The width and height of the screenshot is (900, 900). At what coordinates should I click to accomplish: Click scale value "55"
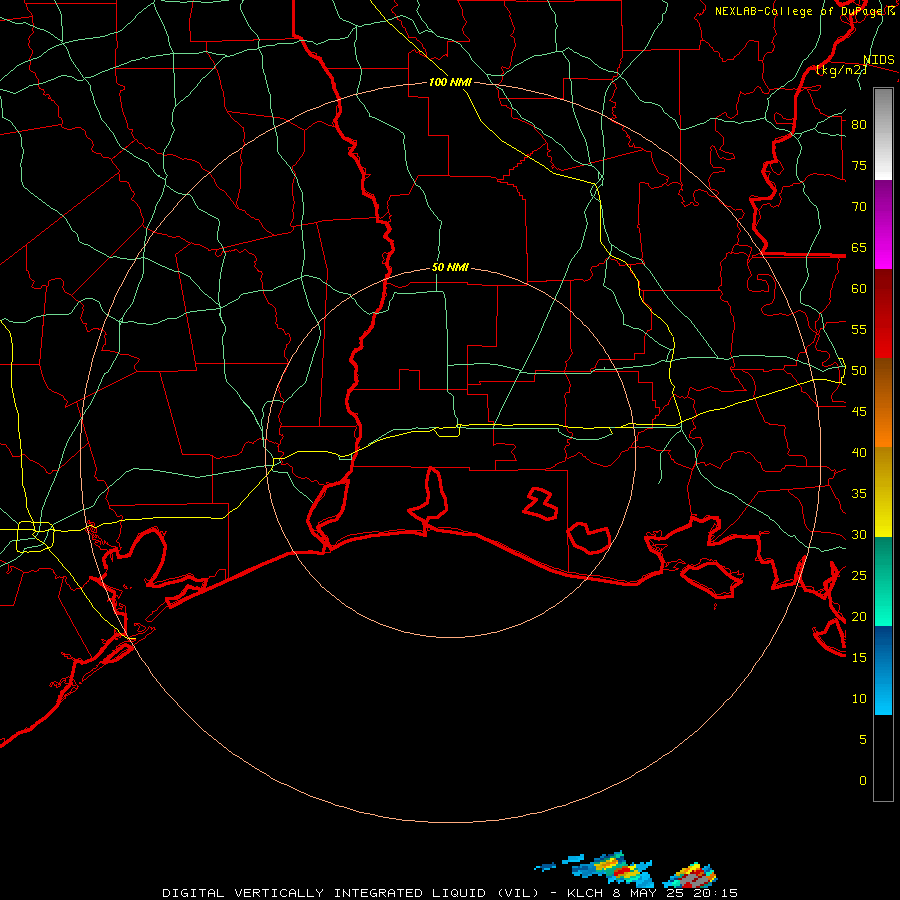[x=859, y=329]
